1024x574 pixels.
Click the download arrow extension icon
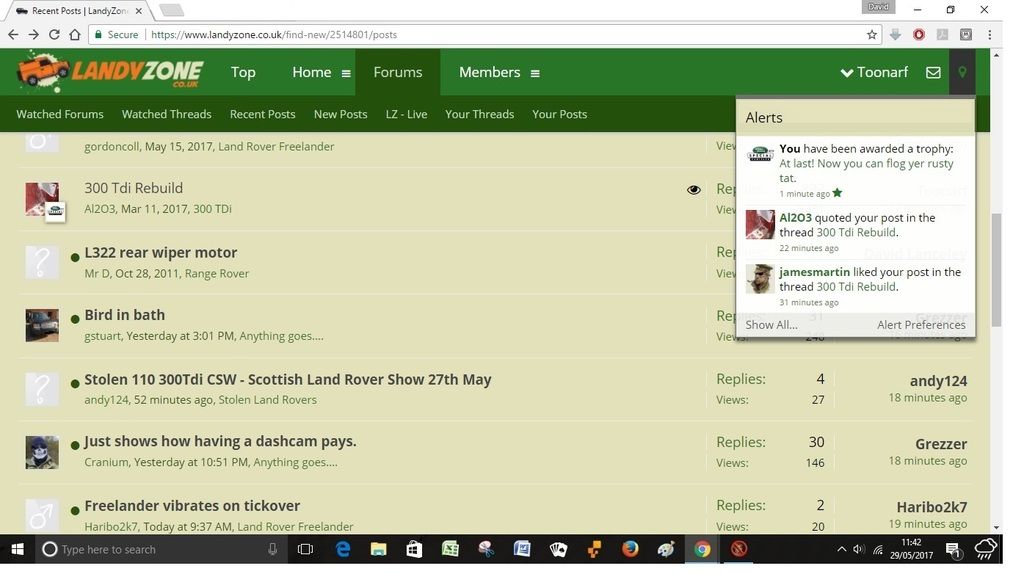point(895,35)
